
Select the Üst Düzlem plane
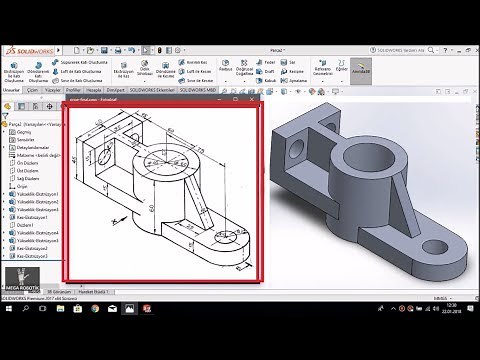(24, 171)
